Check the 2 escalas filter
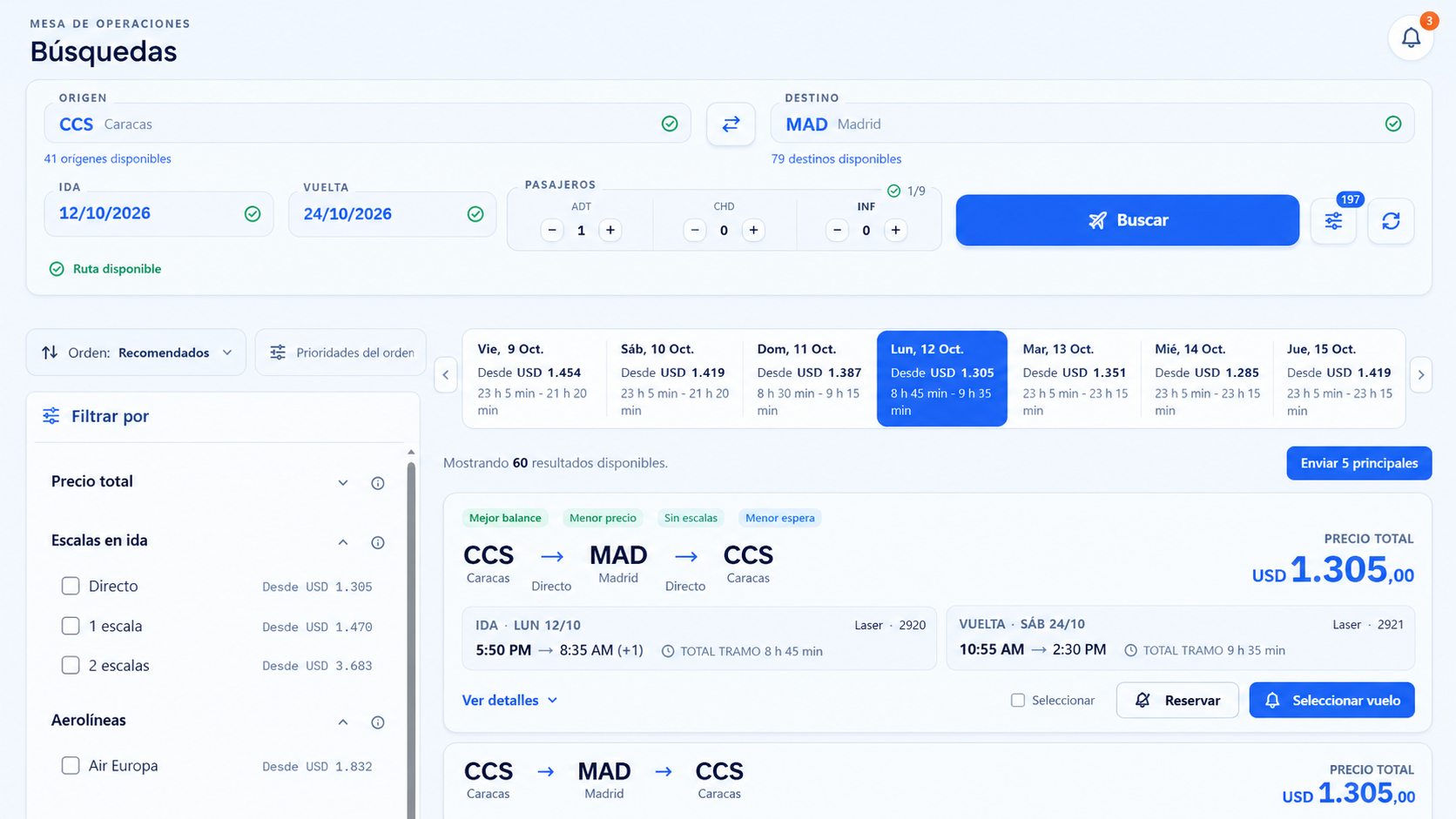Image resolution: width=1456 pixels, height=819 pixels. 71,665
